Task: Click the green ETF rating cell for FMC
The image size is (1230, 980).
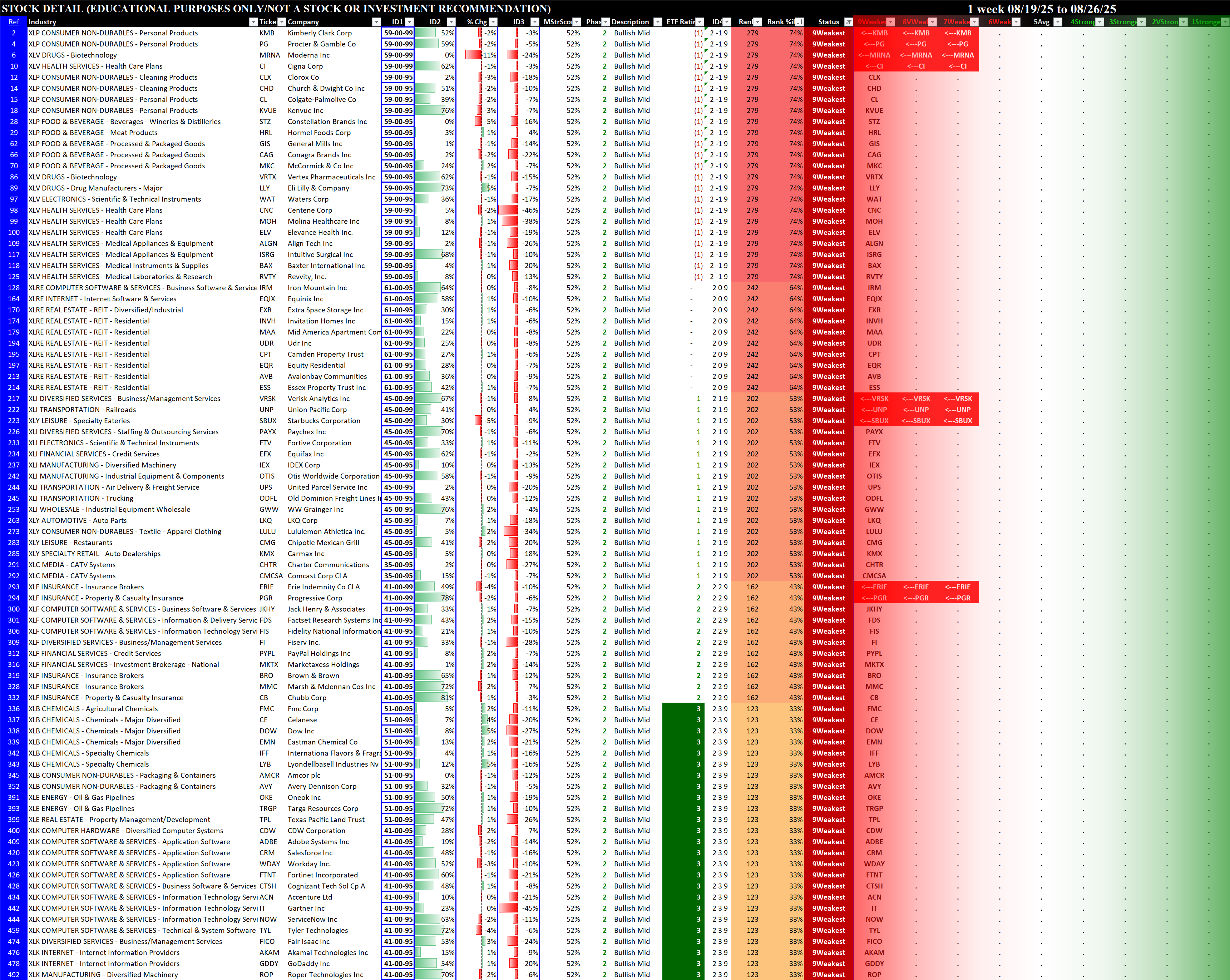Action: (x=683, y=709)
